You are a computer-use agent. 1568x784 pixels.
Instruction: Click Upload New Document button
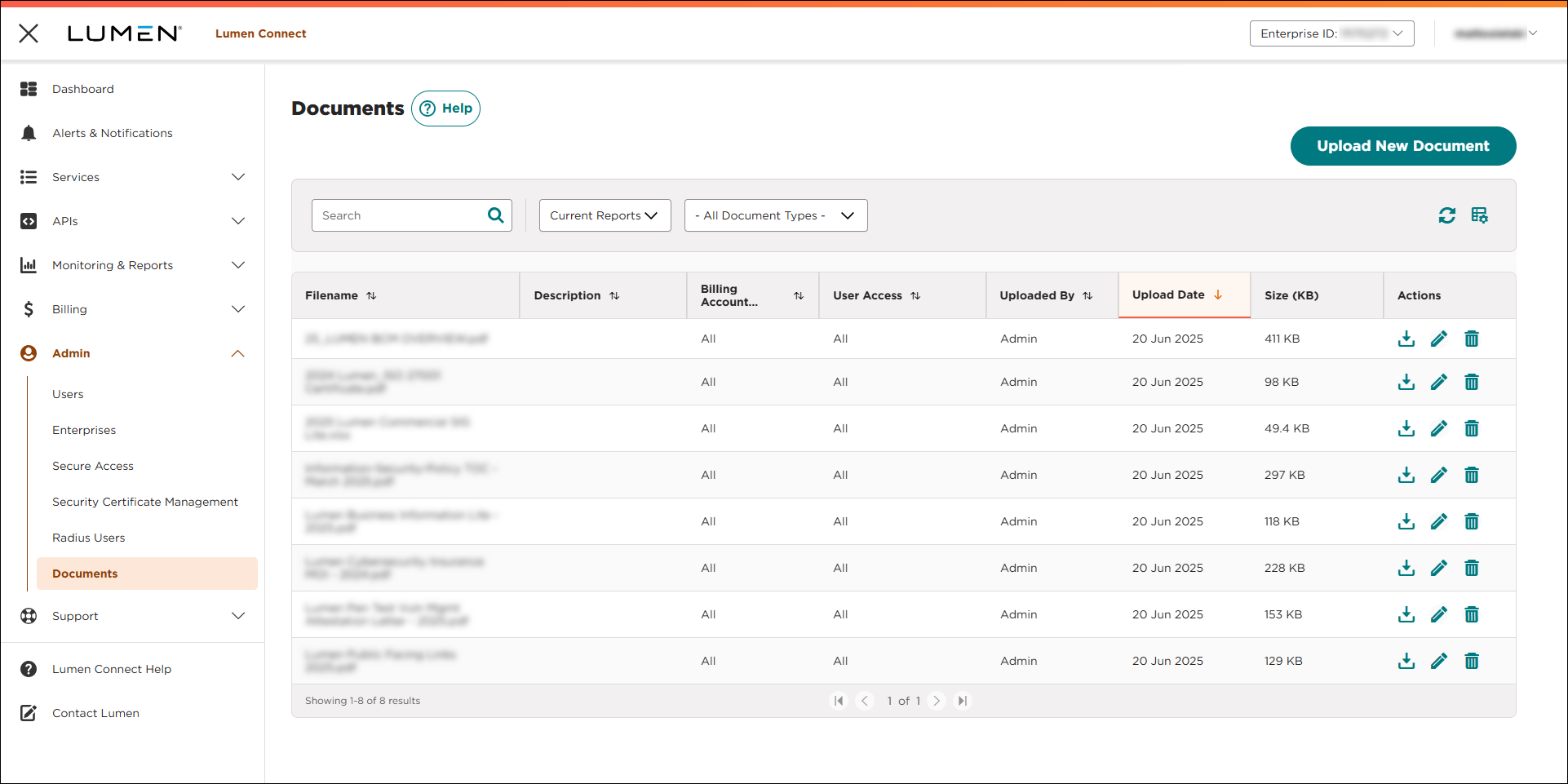pos(1402,146)
